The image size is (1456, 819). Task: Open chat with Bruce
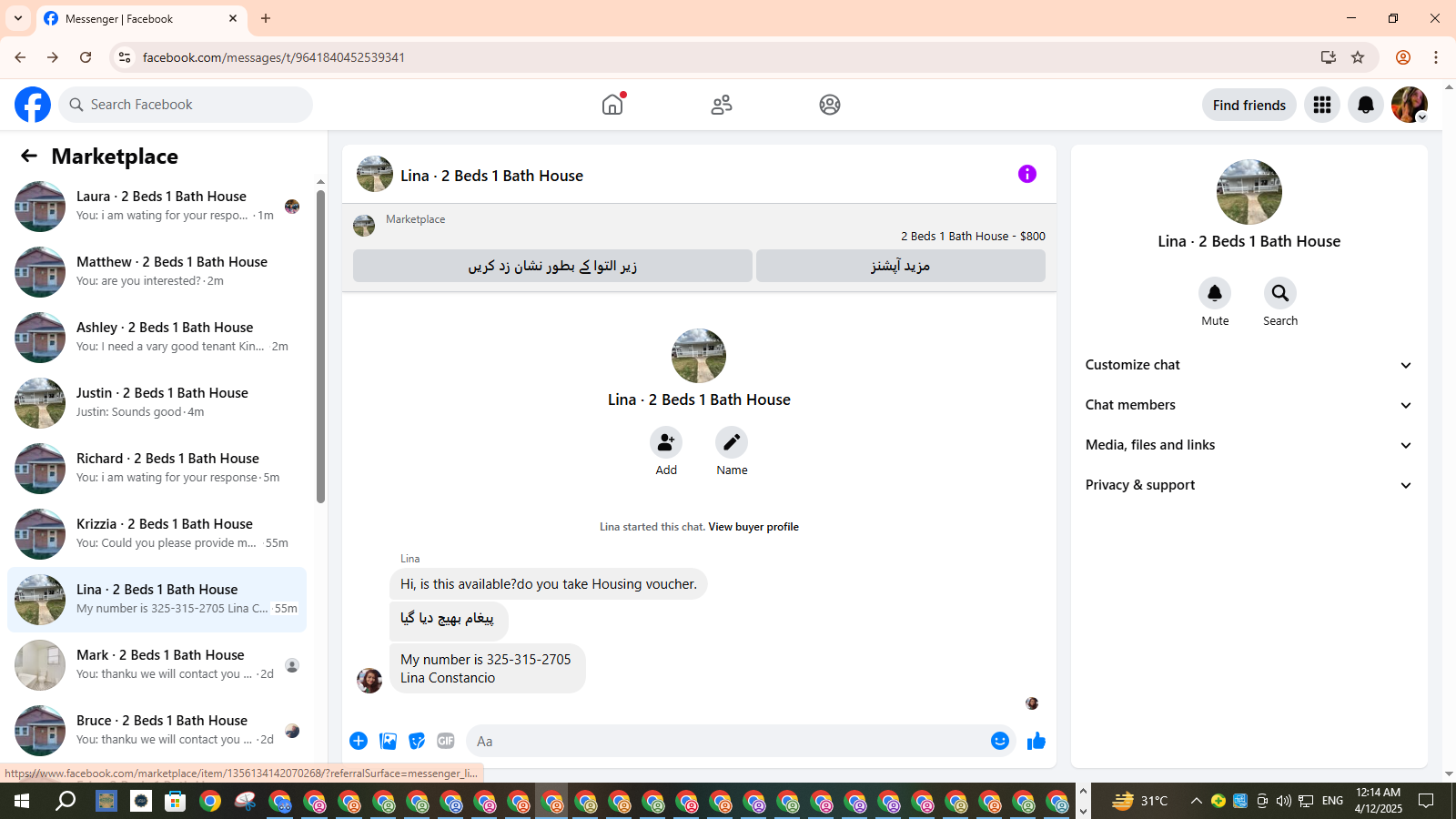pyautogui.click(x=157, y=731)
